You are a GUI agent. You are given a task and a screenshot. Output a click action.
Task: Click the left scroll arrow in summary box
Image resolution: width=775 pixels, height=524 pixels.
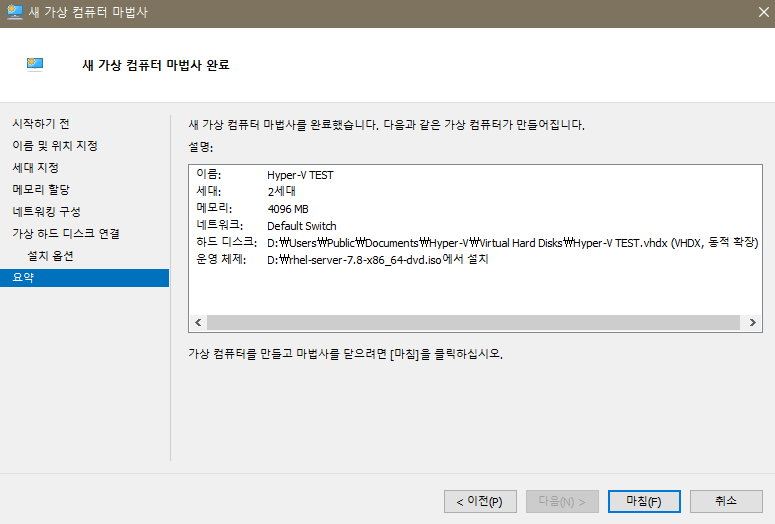[x=198, y=322]
